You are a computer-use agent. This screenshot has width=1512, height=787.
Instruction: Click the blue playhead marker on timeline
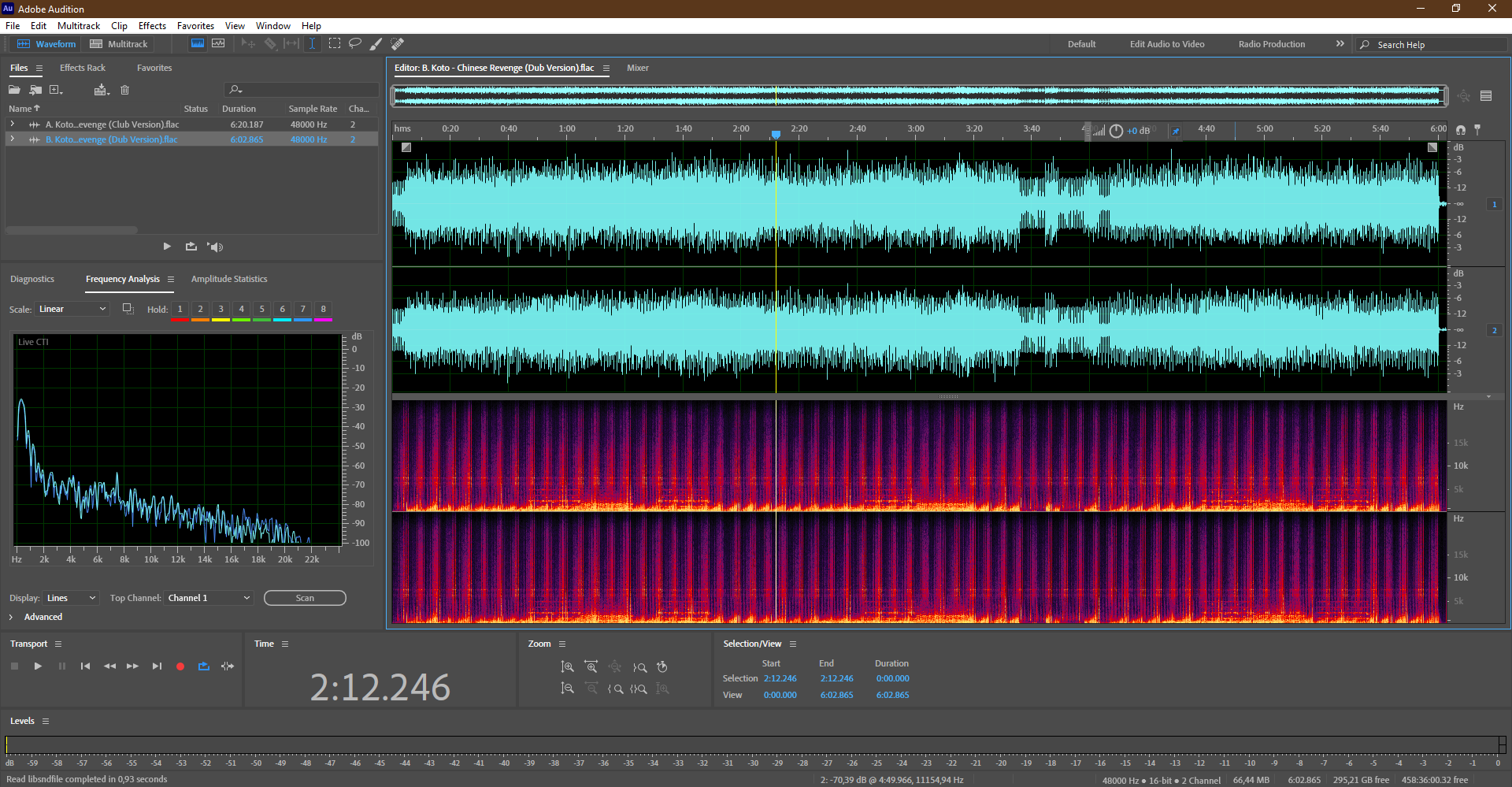776,135
